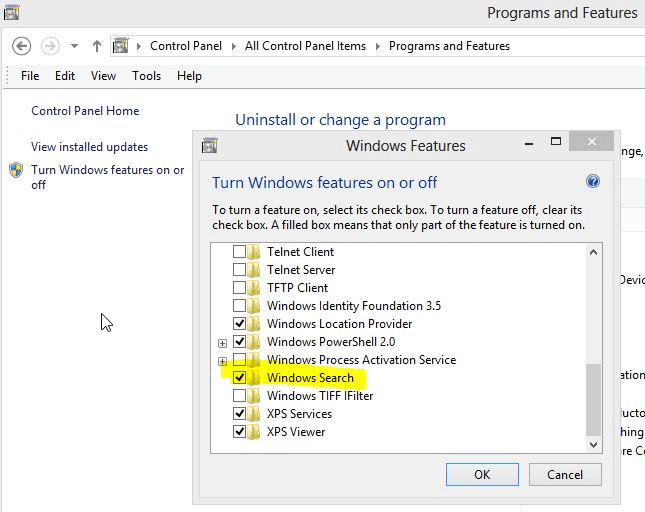Open the View installed updates link

click(89, 147)
